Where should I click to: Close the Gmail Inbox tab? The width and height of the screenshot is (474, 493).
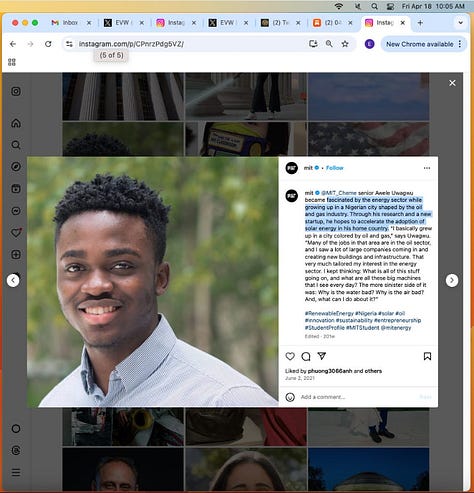(89, 23)
